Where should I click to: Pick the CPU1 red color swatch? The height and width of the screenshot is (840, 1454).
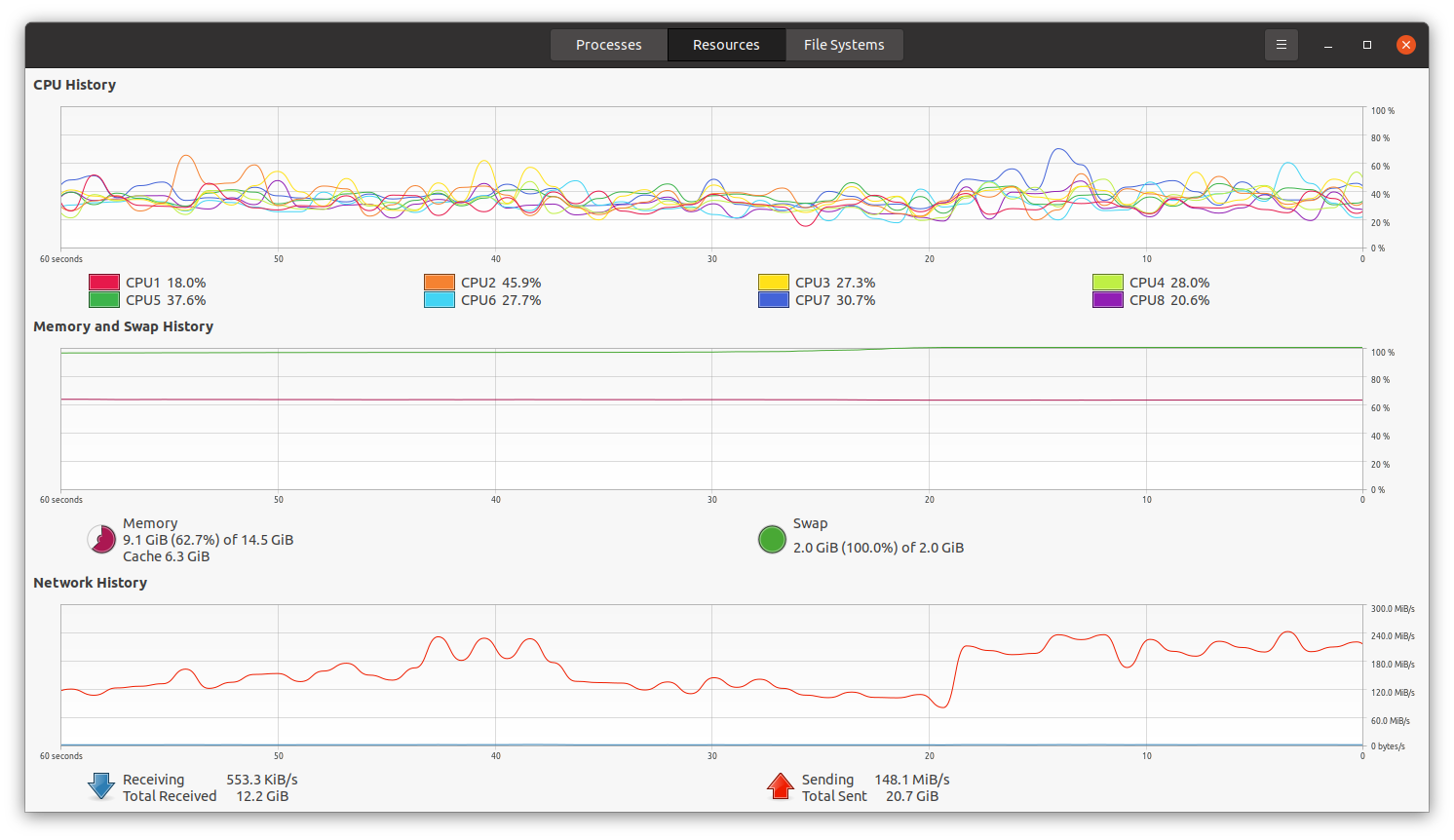pyautogui.click(x=104, y=283)
